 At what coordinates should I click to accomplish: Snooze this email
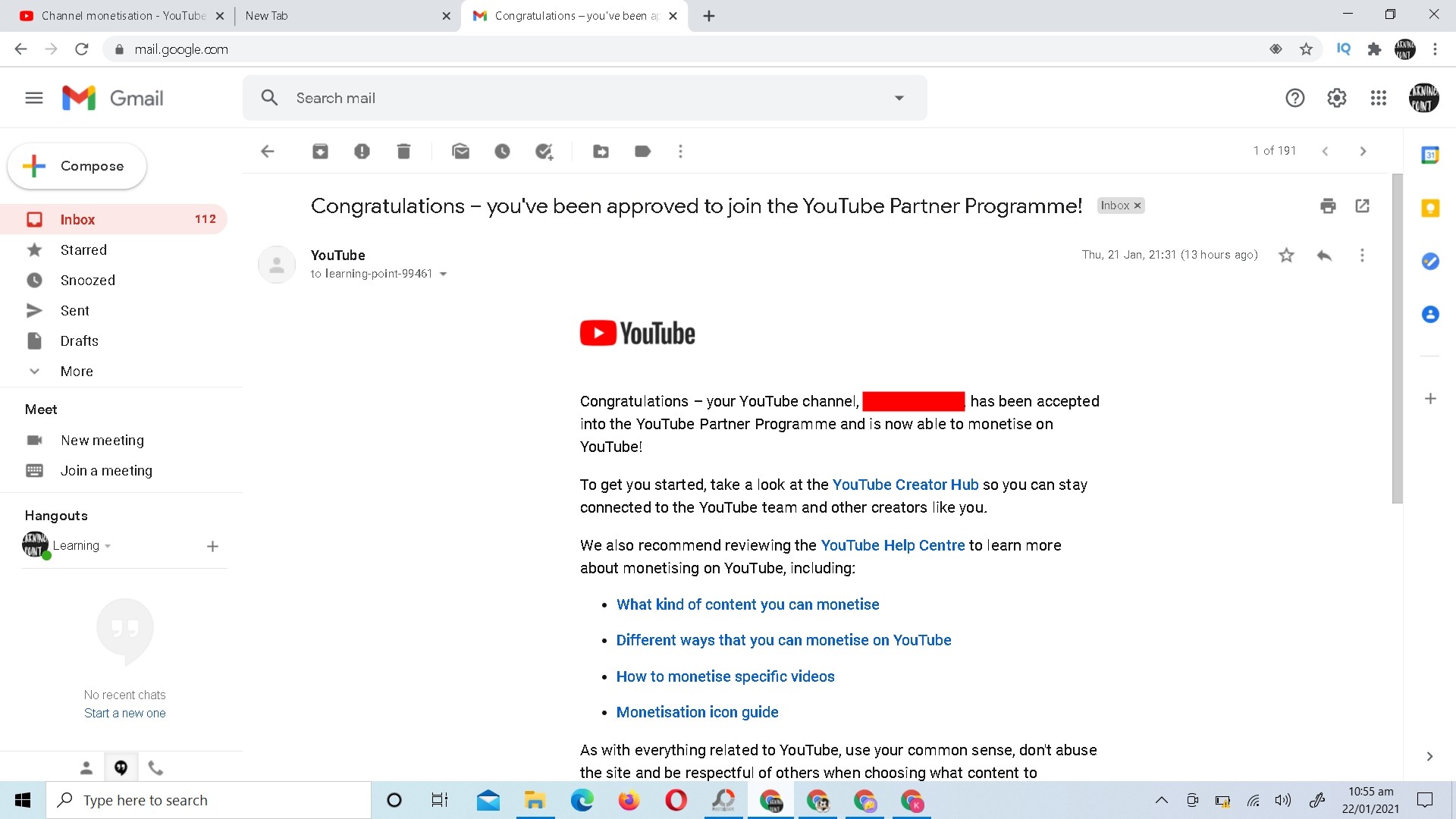coord(502,152)
